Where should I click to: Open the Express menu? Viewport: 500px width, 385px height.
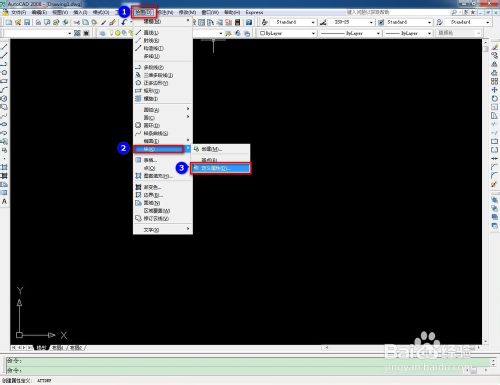[254, 12]
